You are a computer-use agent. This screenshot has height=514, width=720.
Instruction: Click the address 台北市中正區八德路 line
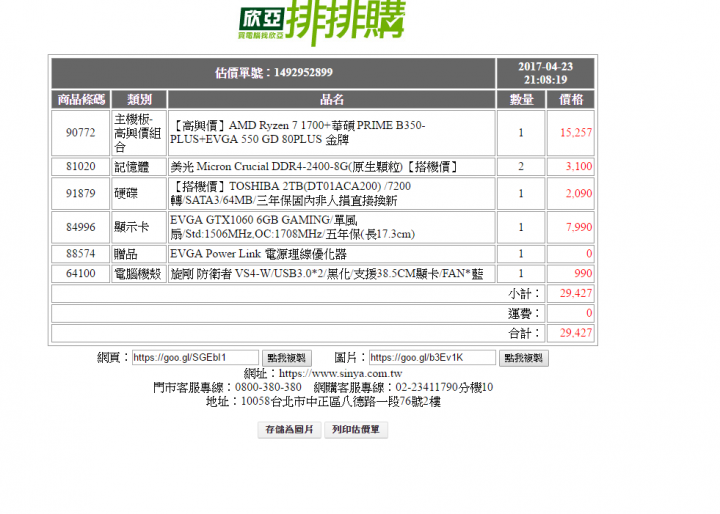click(x=323, y=402)
